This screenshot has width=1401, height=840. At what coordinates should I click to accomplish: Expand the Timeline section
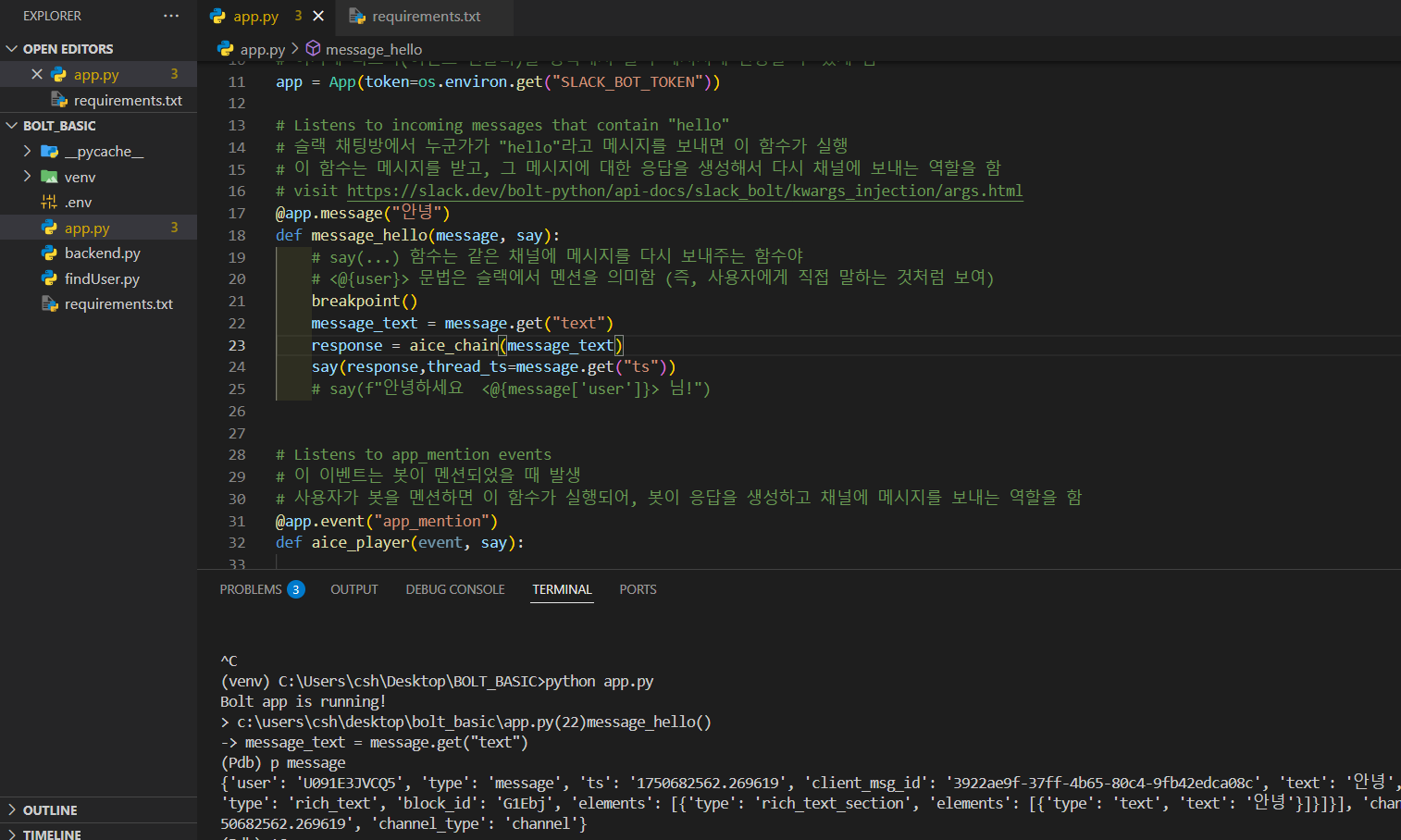(x=12, y=834)
